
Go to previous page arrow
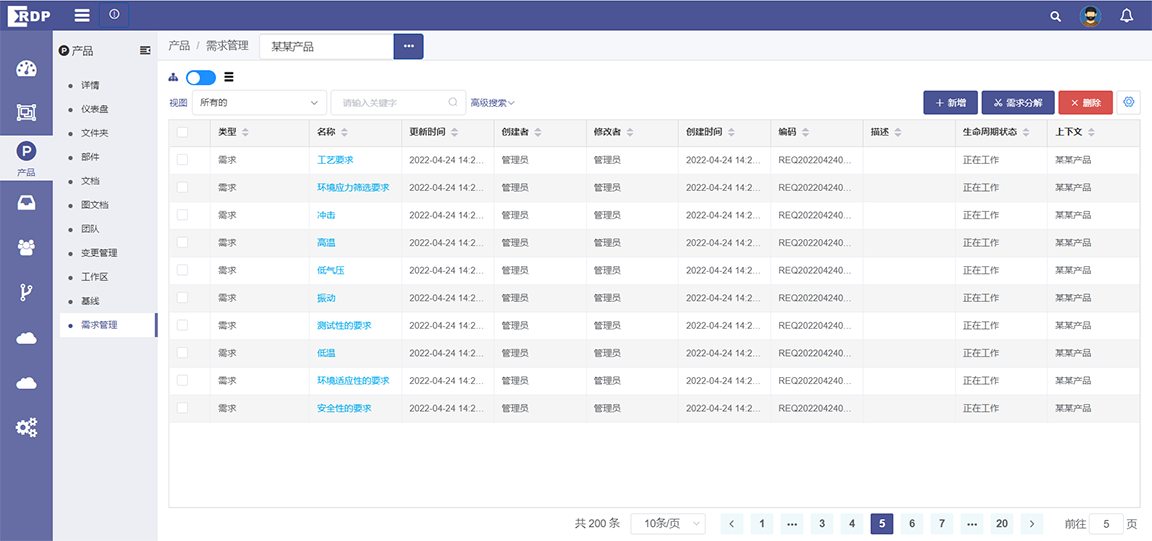(732, 523)
